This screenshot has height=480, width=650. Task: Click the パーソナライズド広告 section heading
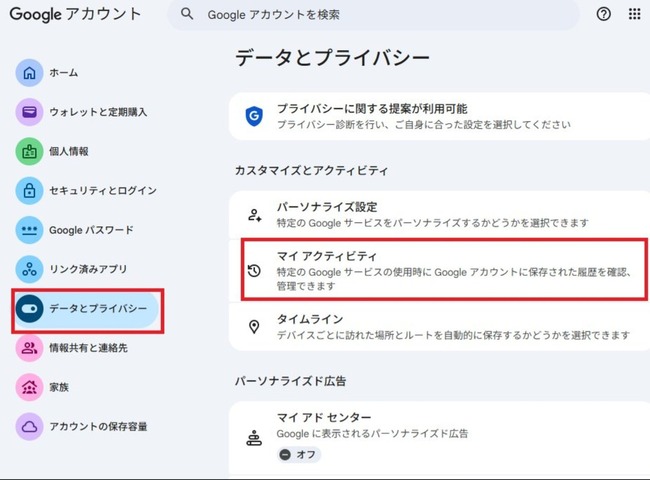pos(290,381)
